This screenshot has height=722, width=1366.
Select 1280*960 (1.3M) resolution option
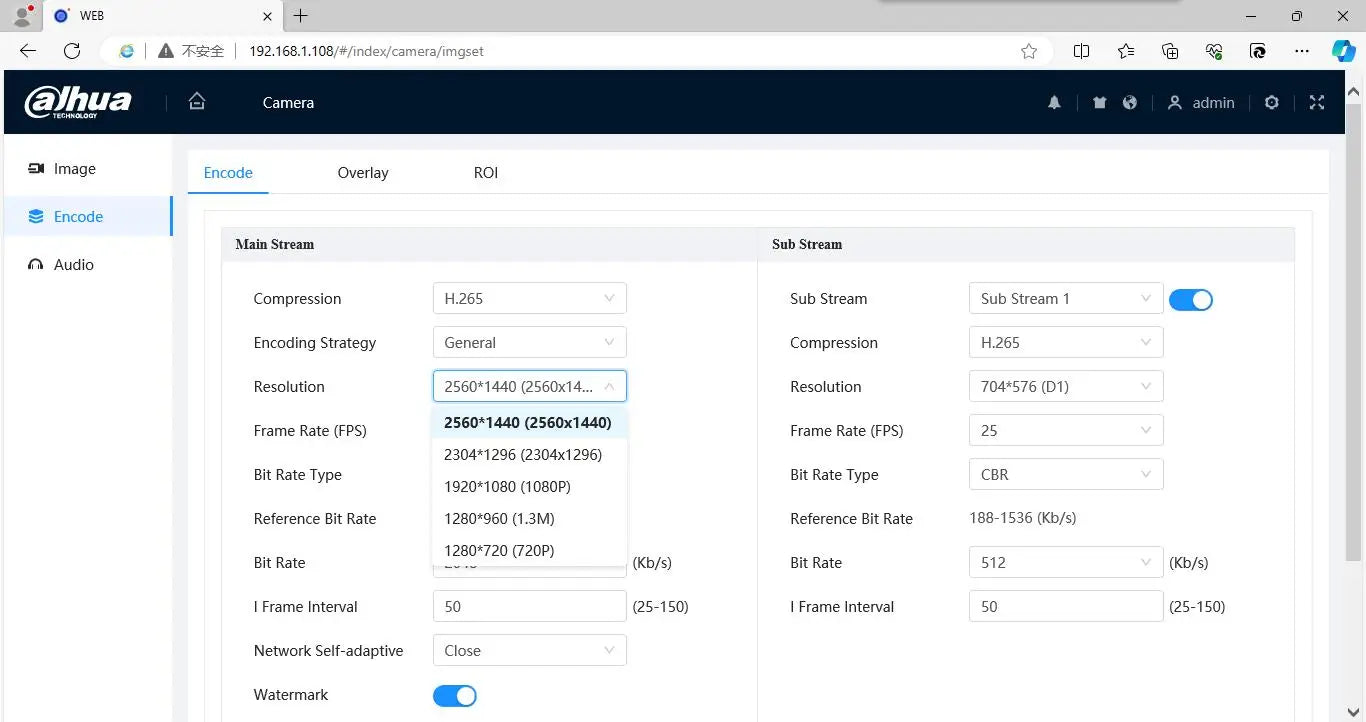pos(529,518)
